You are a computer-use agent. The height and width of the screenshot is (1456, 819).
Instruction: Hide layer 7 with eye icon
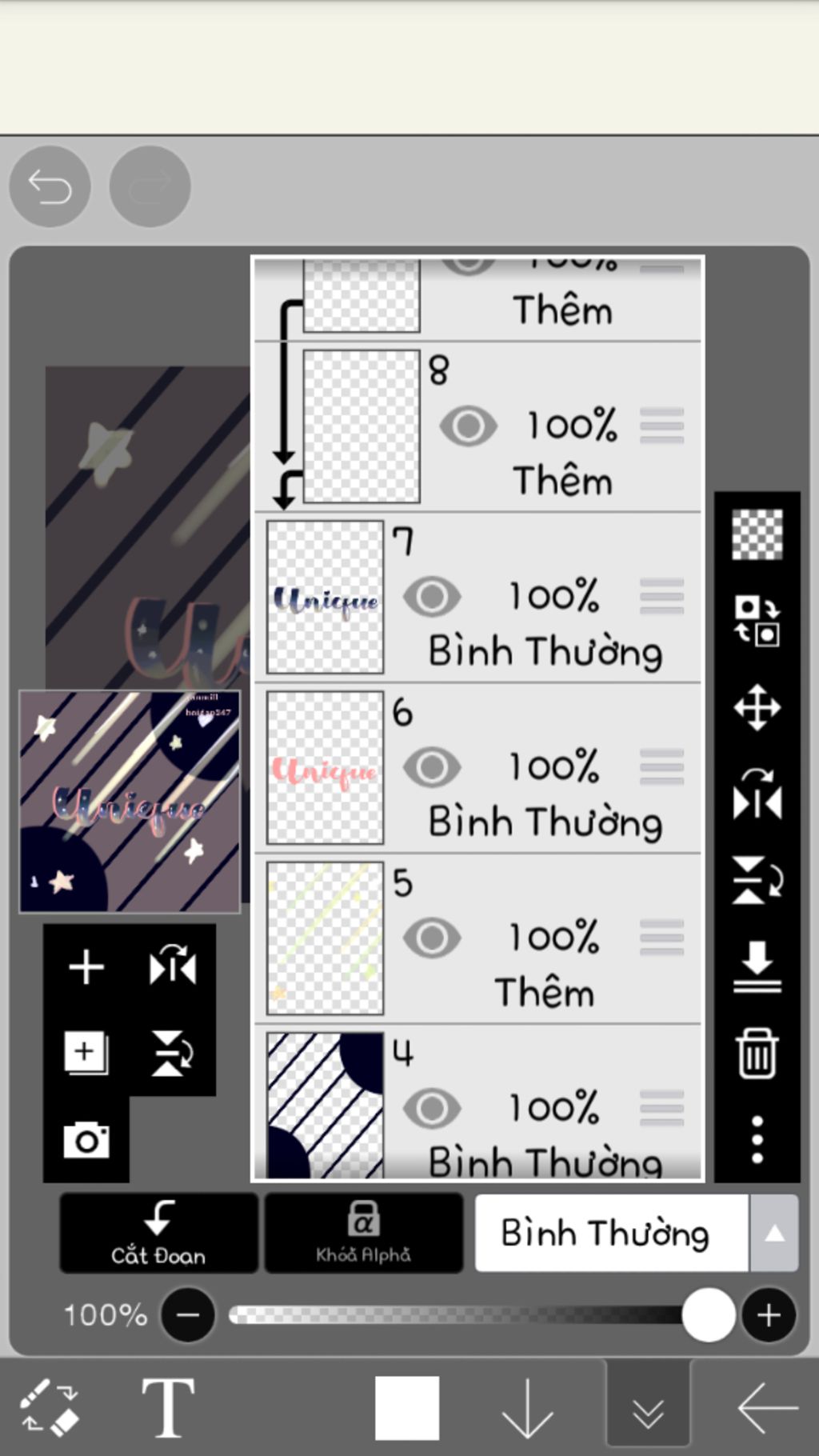point(432,597)
